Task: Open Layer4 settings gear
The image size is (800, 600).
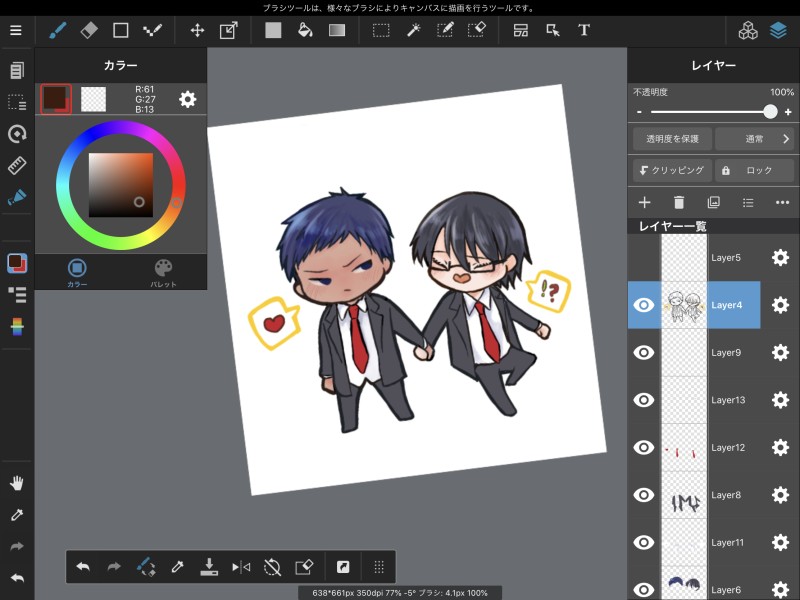Action: tap(780, 305)
